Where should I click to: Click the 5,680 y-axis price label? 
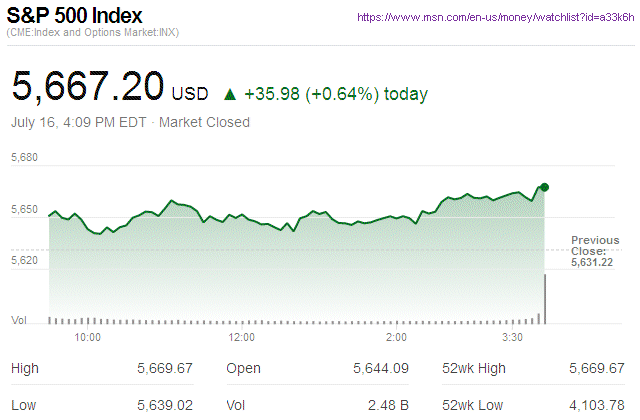[23, 158]
